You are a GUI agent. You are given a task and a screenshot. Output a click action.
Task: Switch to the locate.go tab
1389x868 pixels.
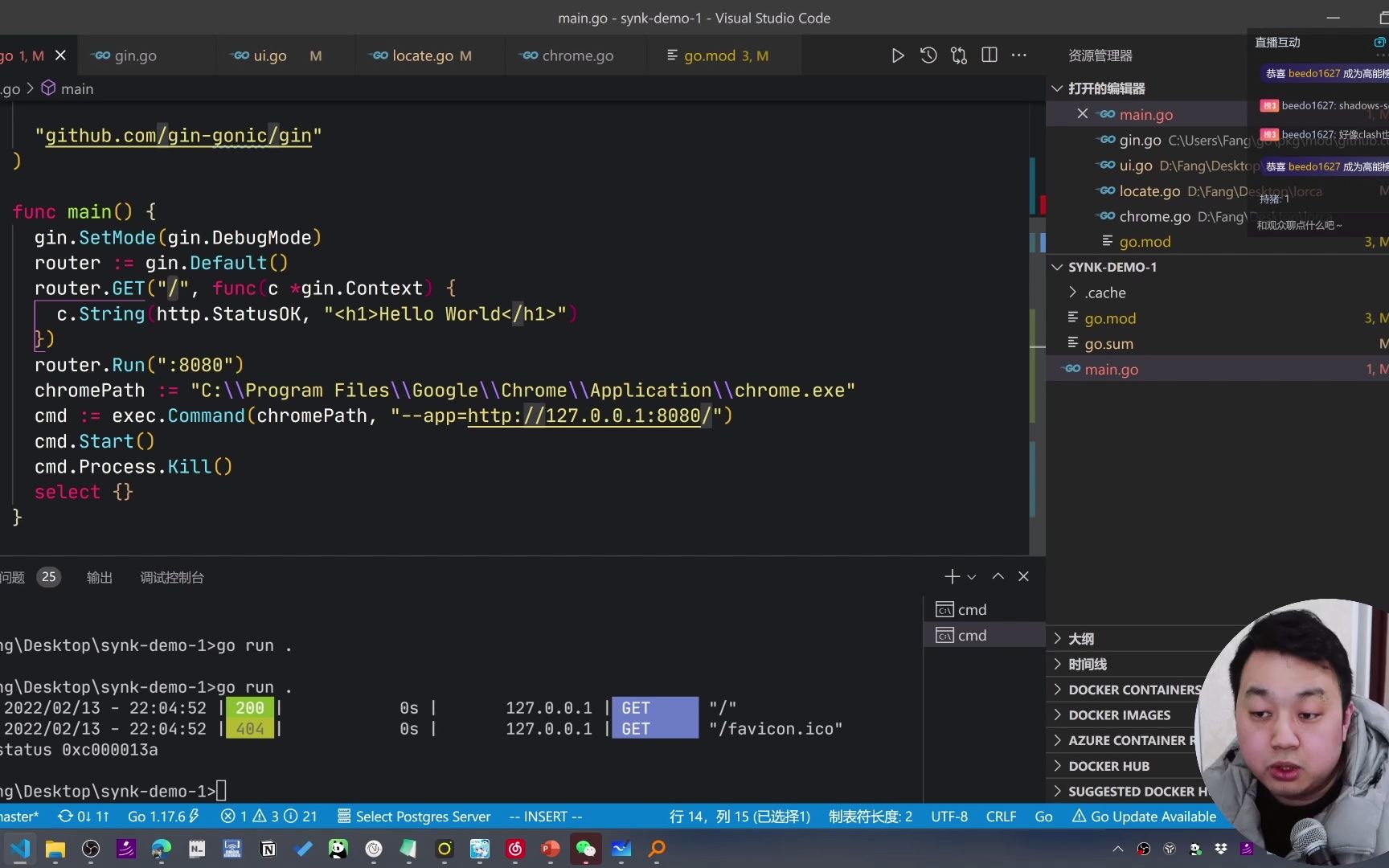[x=422, y=55]
